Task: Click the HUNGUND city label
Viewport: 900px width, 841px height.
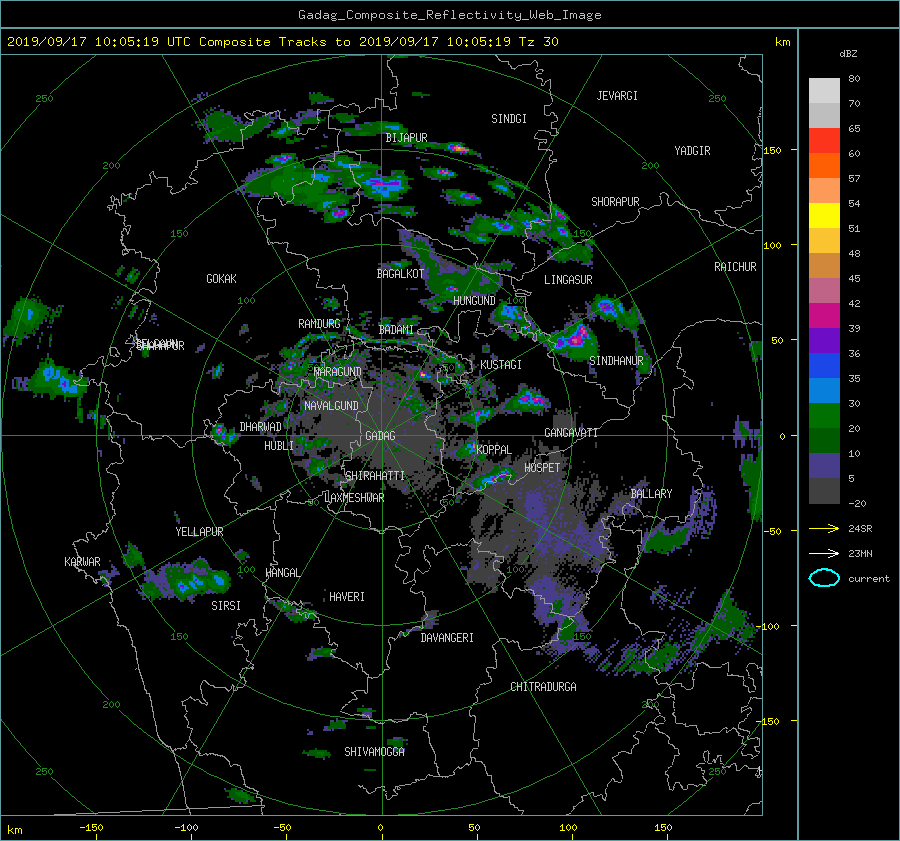Action: (474, 301)
